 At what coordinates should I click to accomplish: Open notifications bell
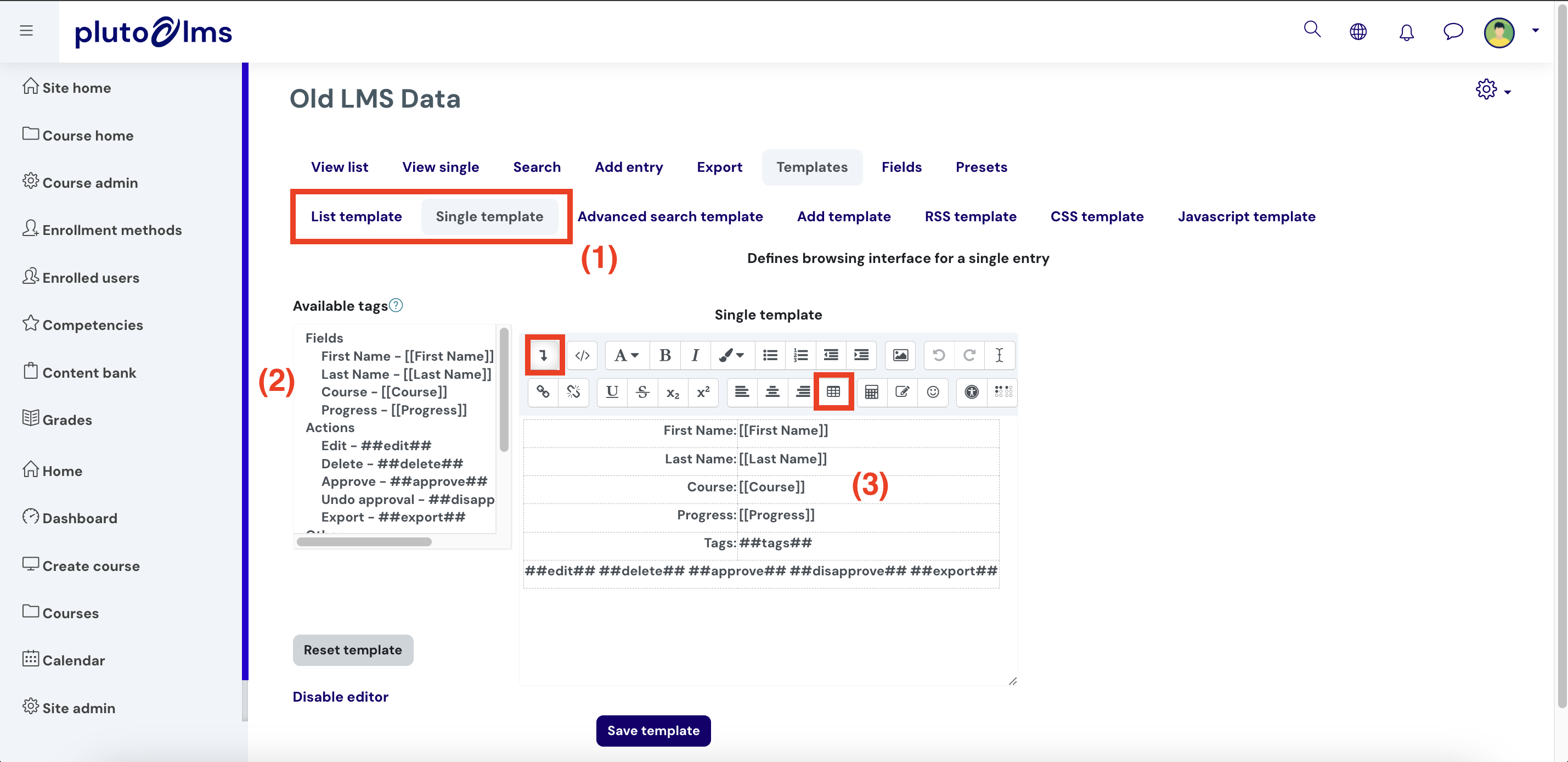point(1406,32)
